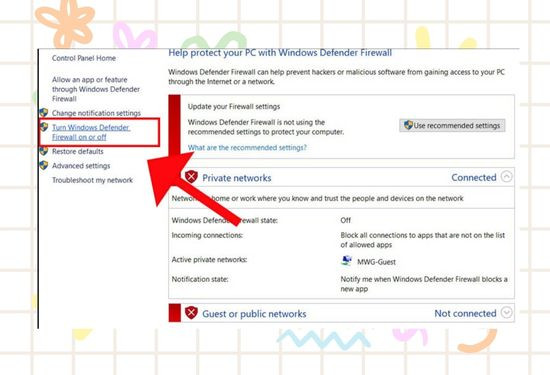This screenshot has width=550, height=375.
Task: Click red shield icon next to Guest or public networks
Action: pos(191,313)
